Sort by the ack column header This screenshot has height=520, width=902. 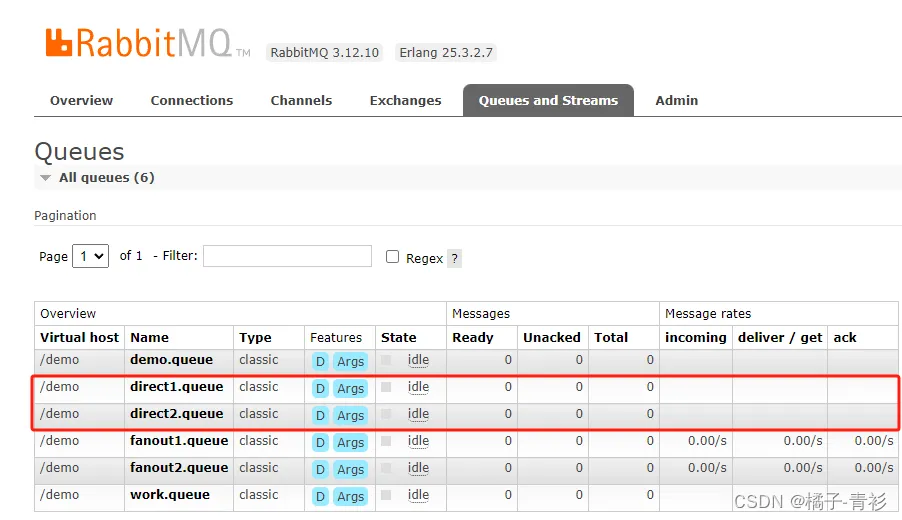click(845, 338)
